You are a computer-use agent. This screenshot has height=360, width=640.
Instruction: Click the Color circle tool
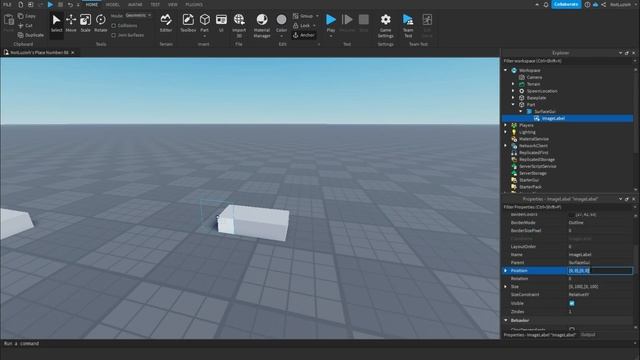pos(281,20)
